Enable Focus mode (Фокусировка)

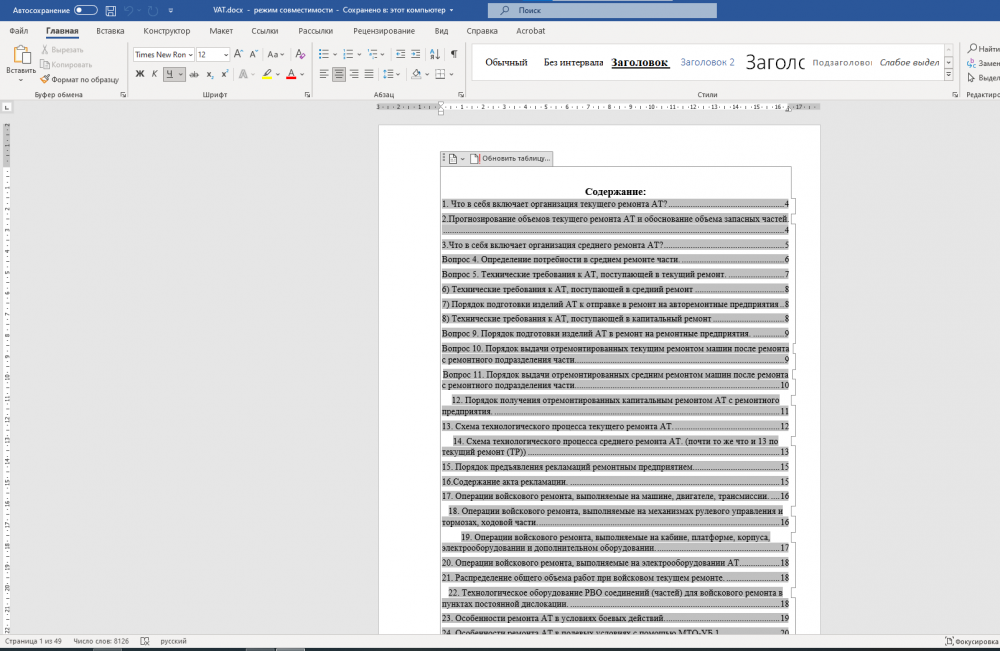coord(972,641)
